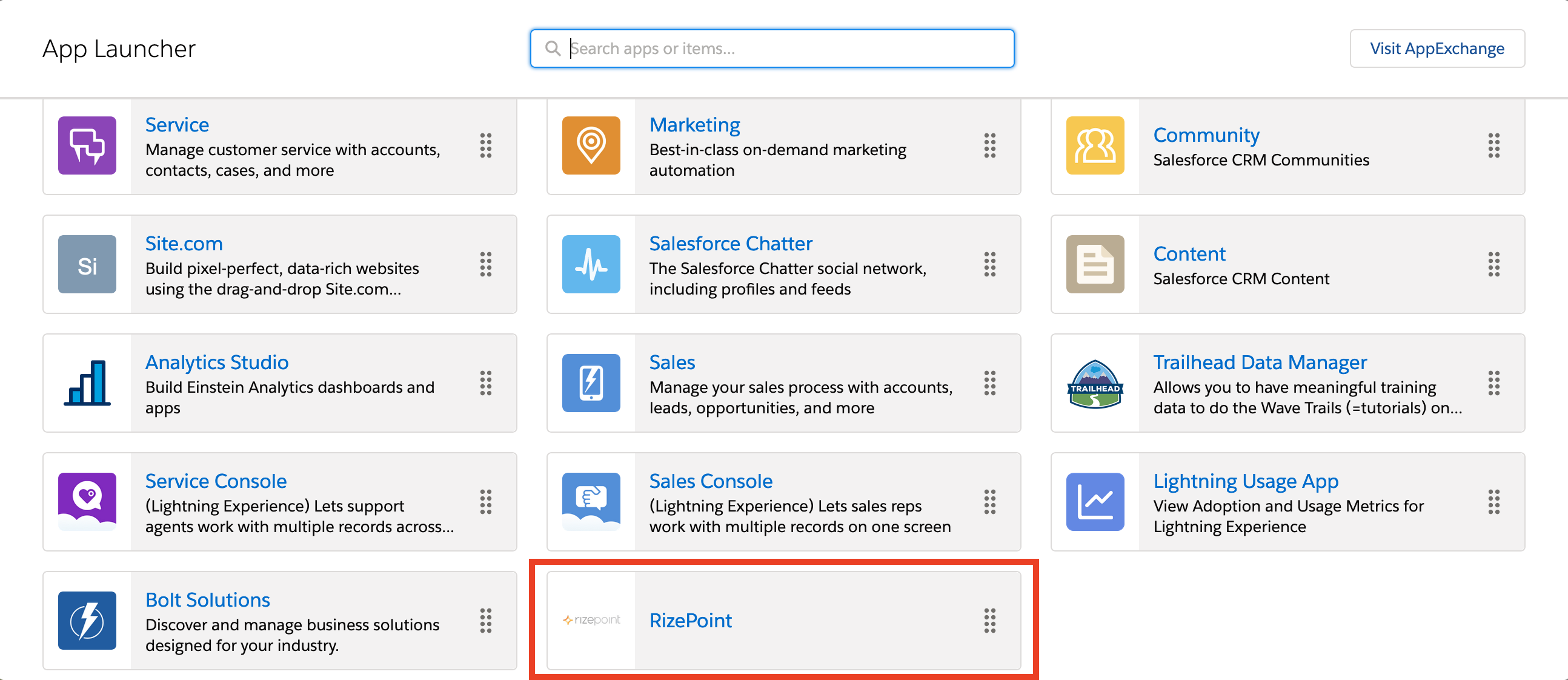Viewport: 1568px width, 680px height.
Task: Click the magnifier icon in search box
Action: click(x=553, y=48)
